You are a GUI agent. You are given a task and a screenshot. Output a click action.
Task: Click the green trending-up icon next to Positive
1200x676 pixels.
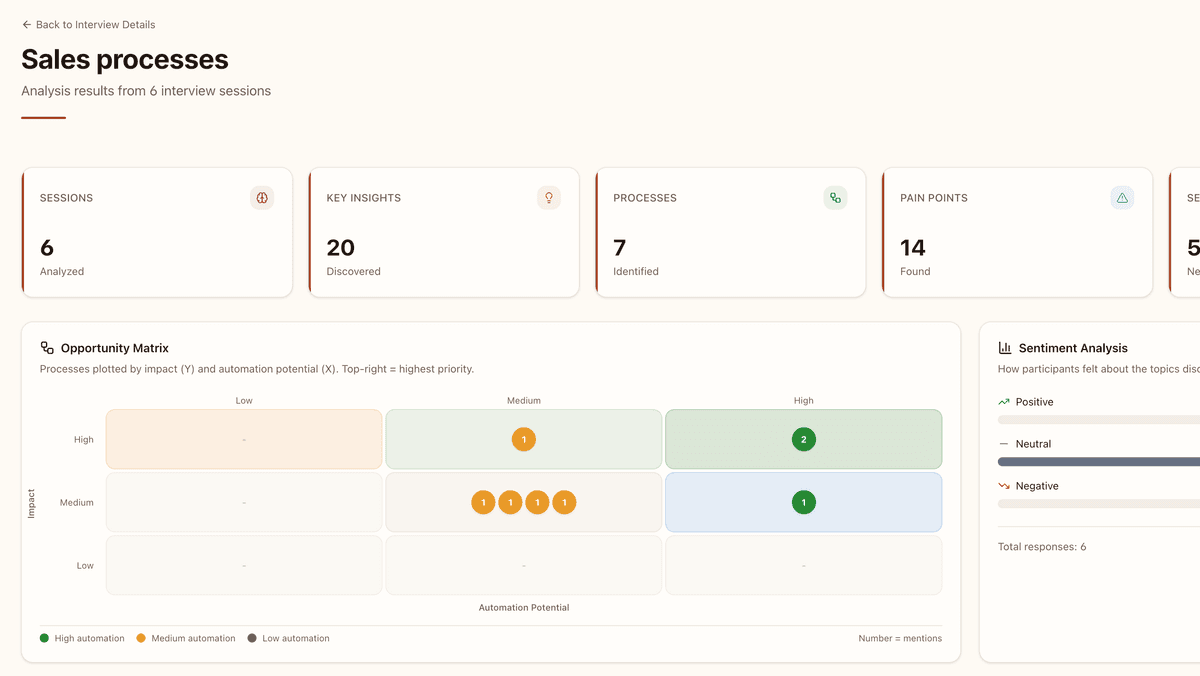[x=1003, y=401]
